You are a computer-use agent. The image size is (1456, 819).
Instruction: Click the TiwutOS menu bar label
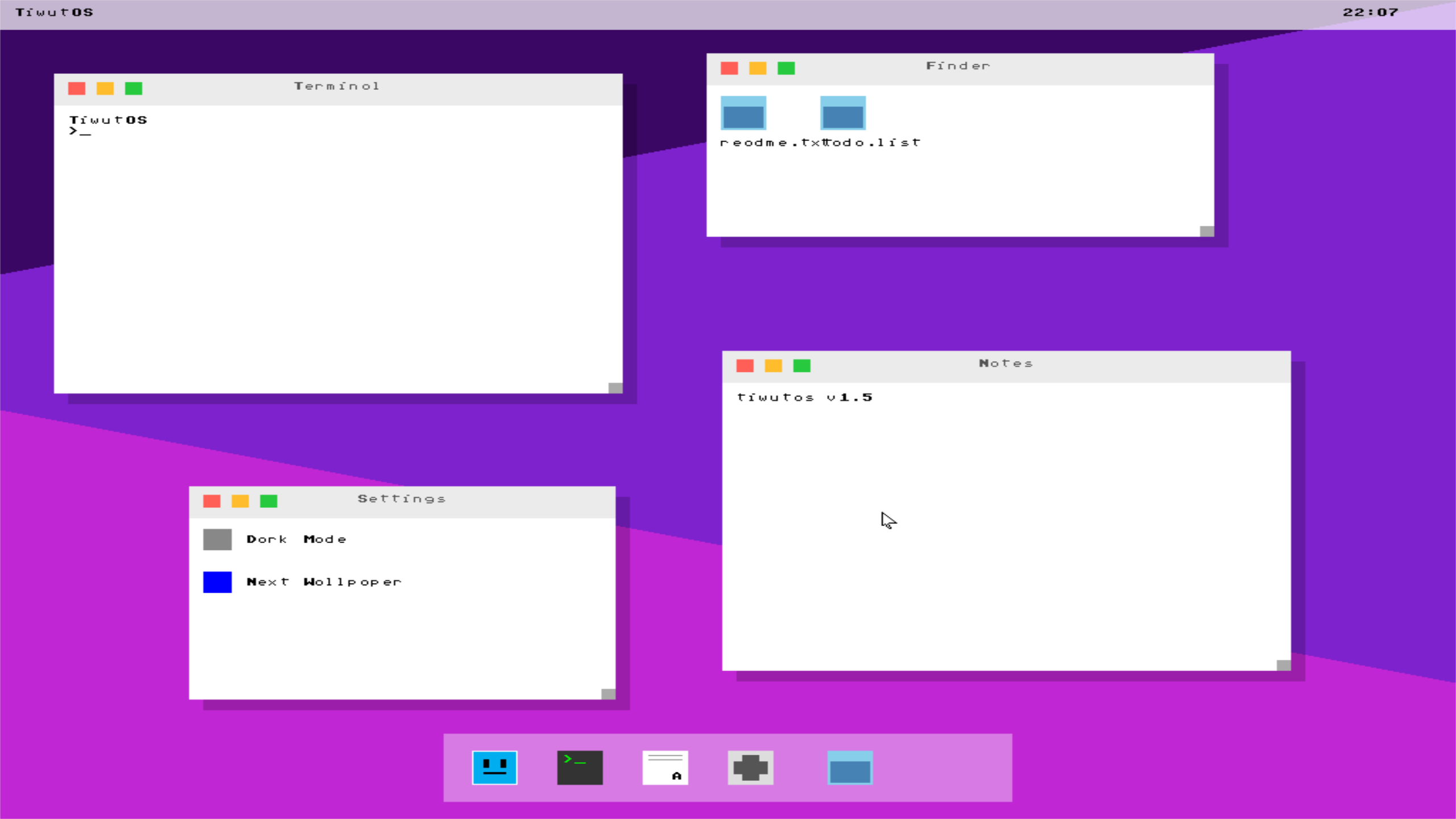coord(54,13)
